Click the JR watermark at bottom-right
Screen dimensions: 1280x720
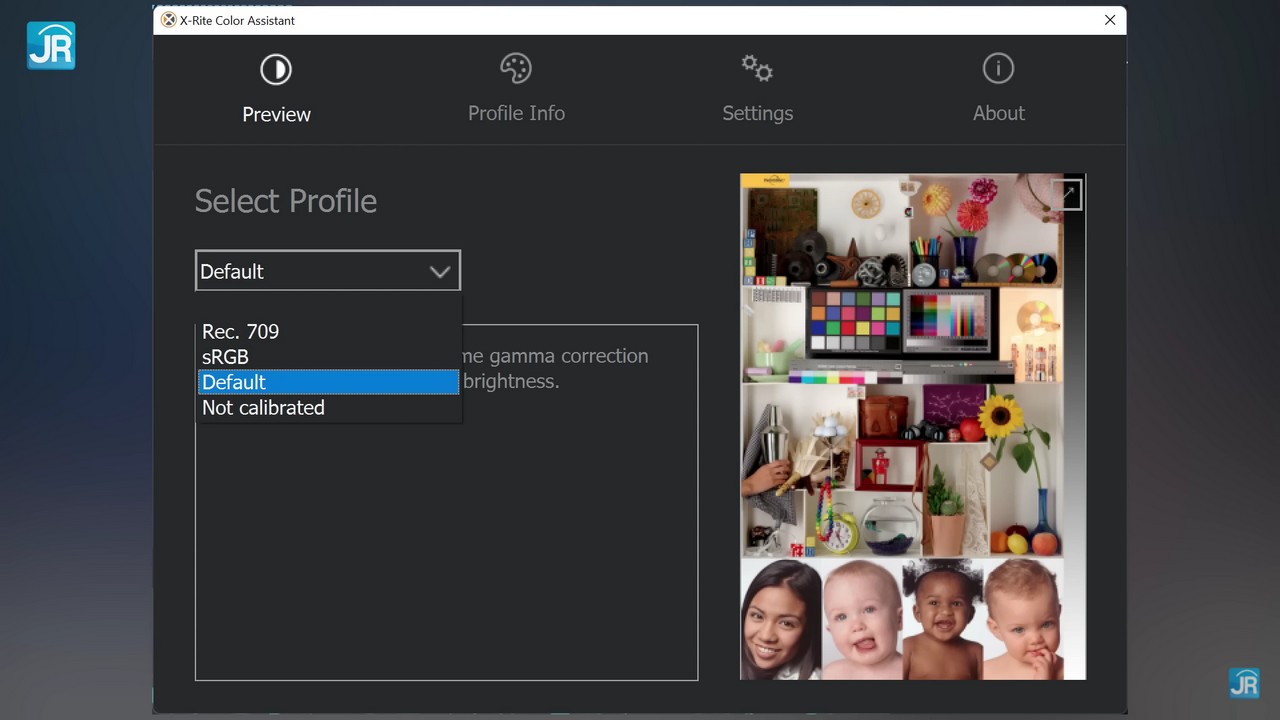(x=1243, y=683)
